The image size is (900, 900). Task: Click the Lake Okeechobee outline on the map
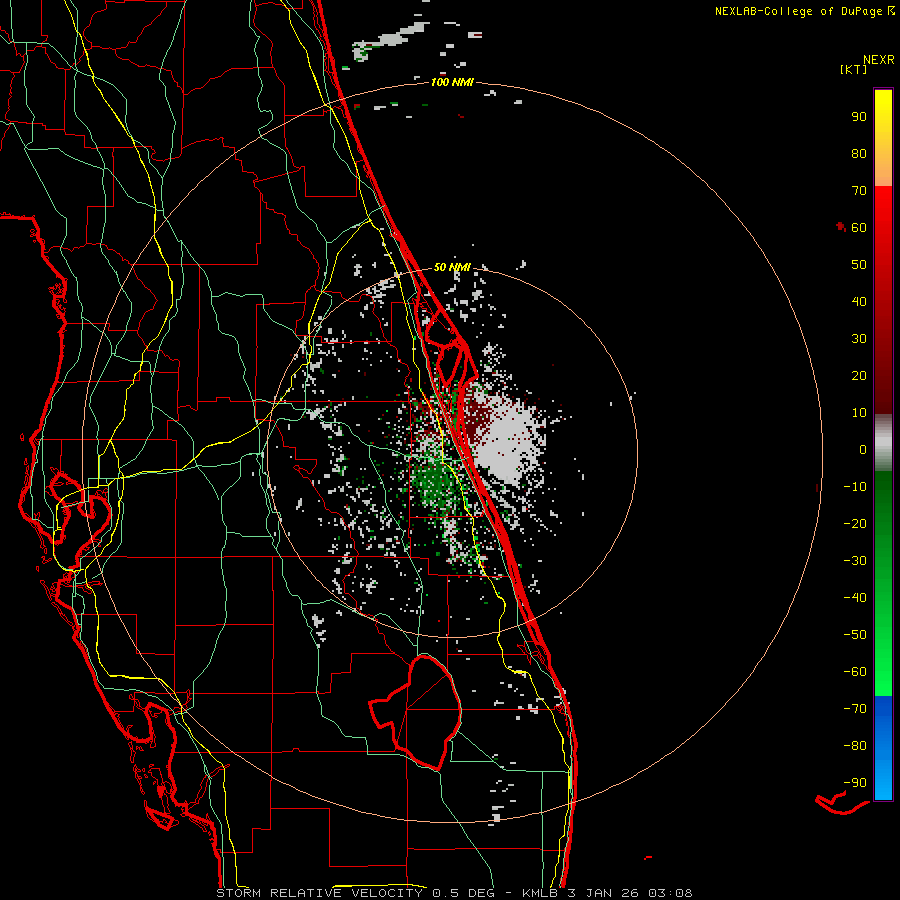point(416,712)
